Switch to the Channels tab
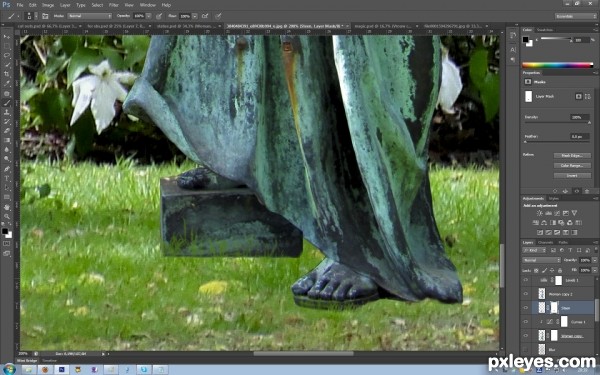 (546, 242)
